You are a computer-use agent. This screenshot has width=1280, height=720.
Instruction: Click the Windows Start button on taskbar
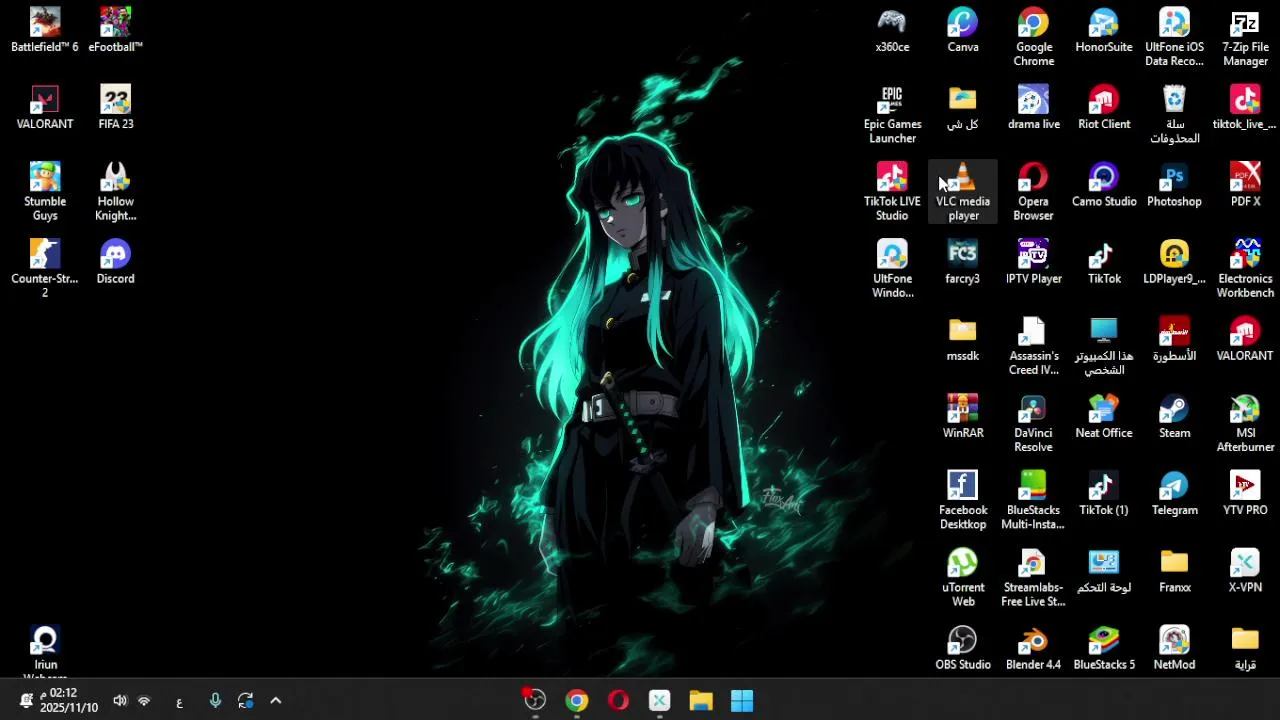(742, 701)
